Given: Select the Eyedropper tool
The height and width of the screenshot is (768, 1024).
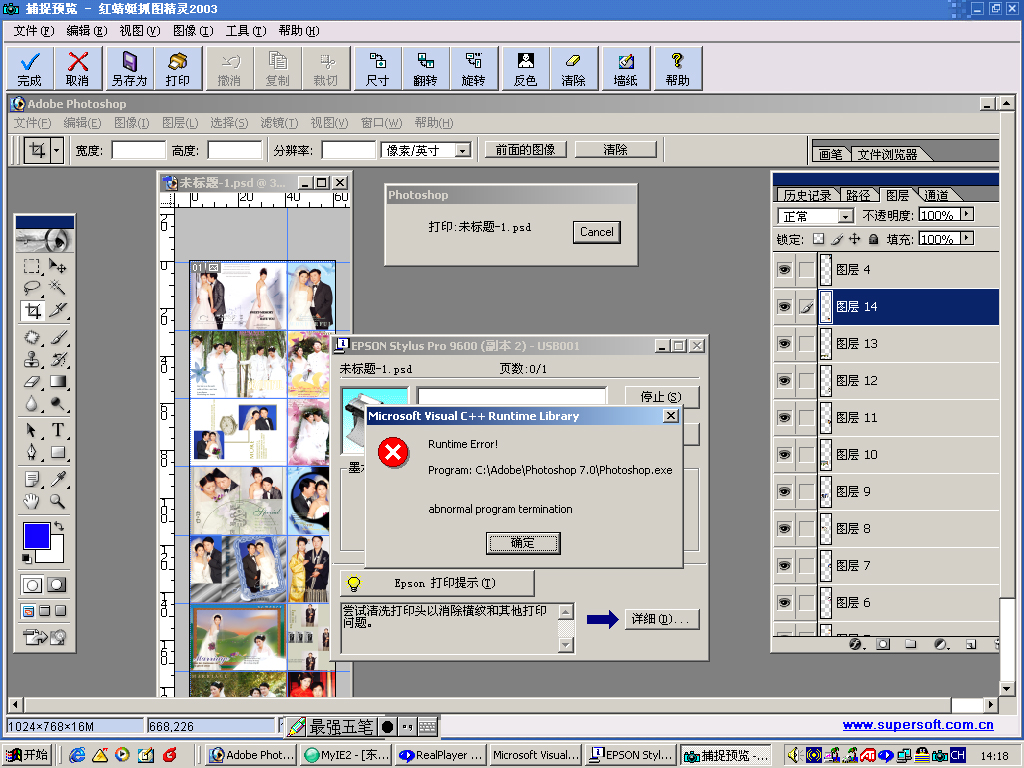Looking at the screenshot, I should (57, 479).
